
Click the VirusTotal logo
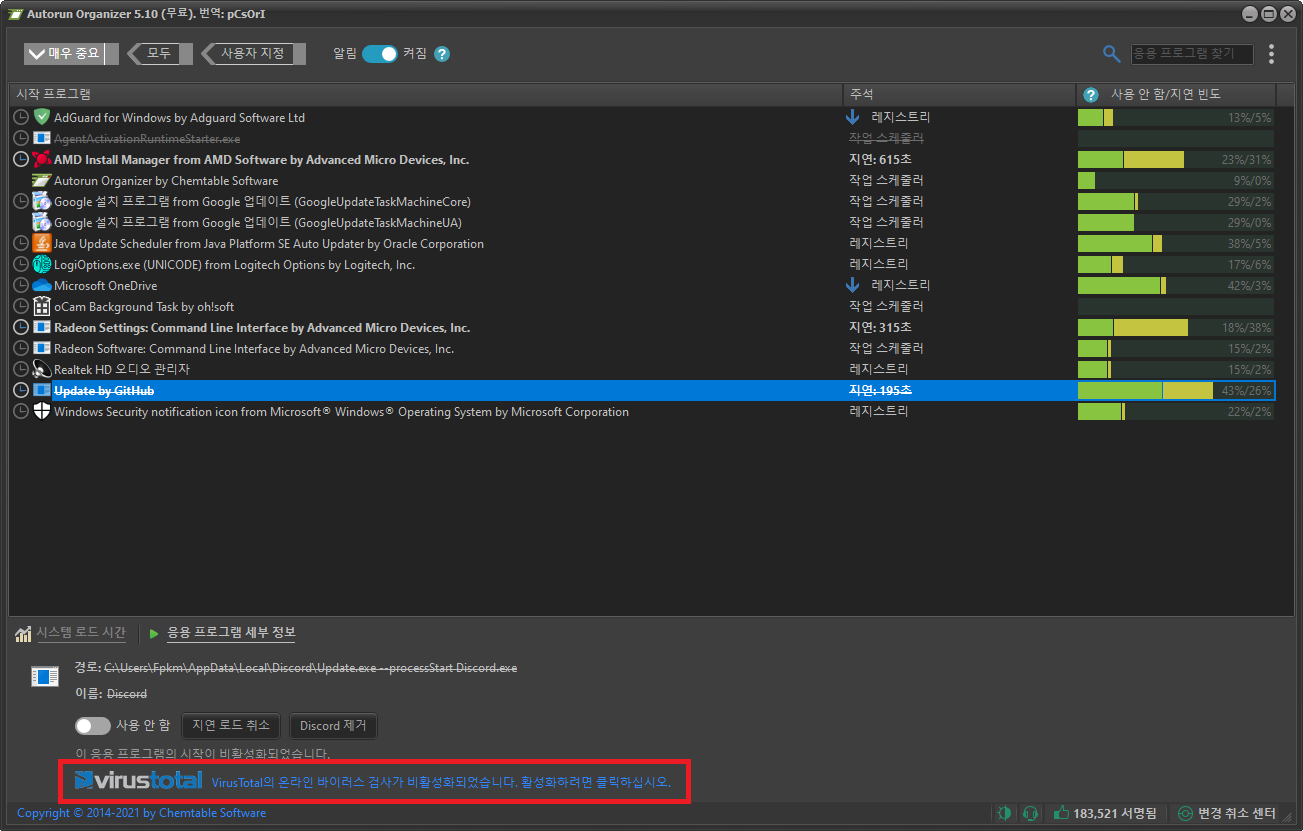coord(139,780)
